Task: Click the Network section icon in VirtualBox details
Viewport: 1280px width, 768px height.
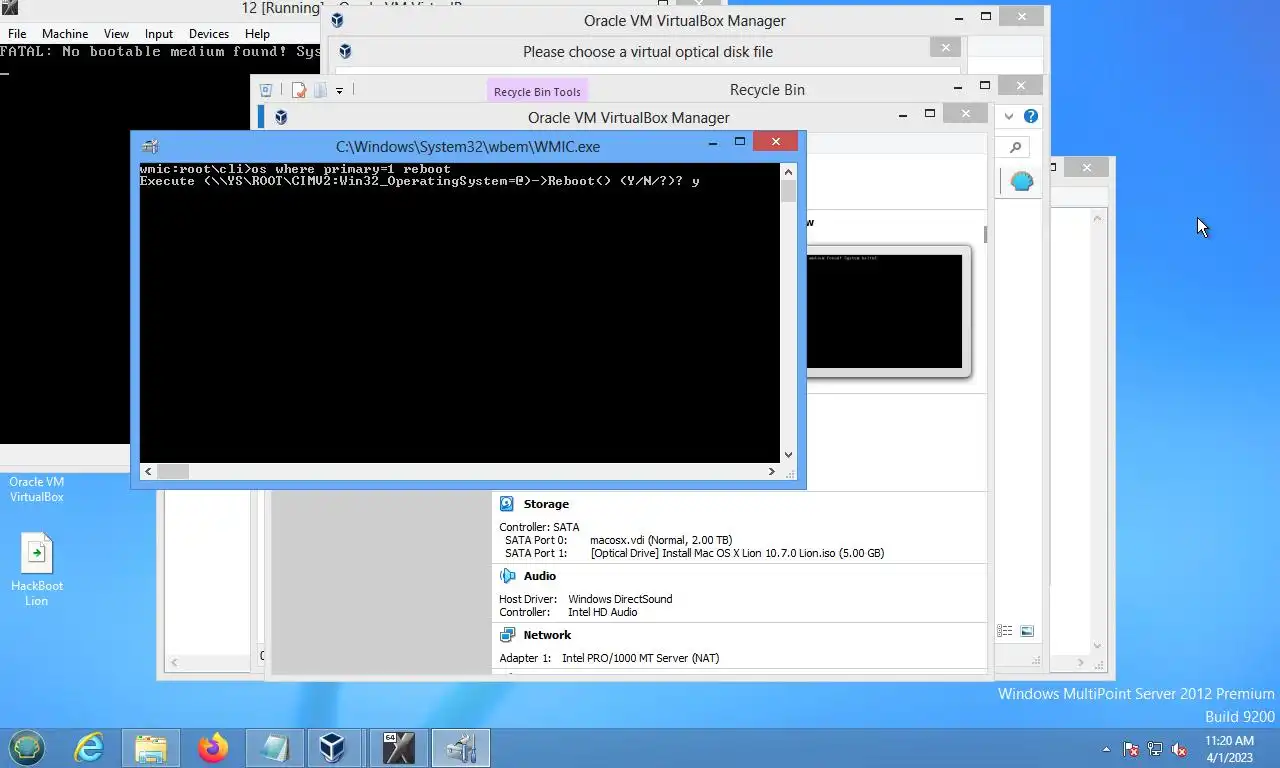Action: (507, 635)
